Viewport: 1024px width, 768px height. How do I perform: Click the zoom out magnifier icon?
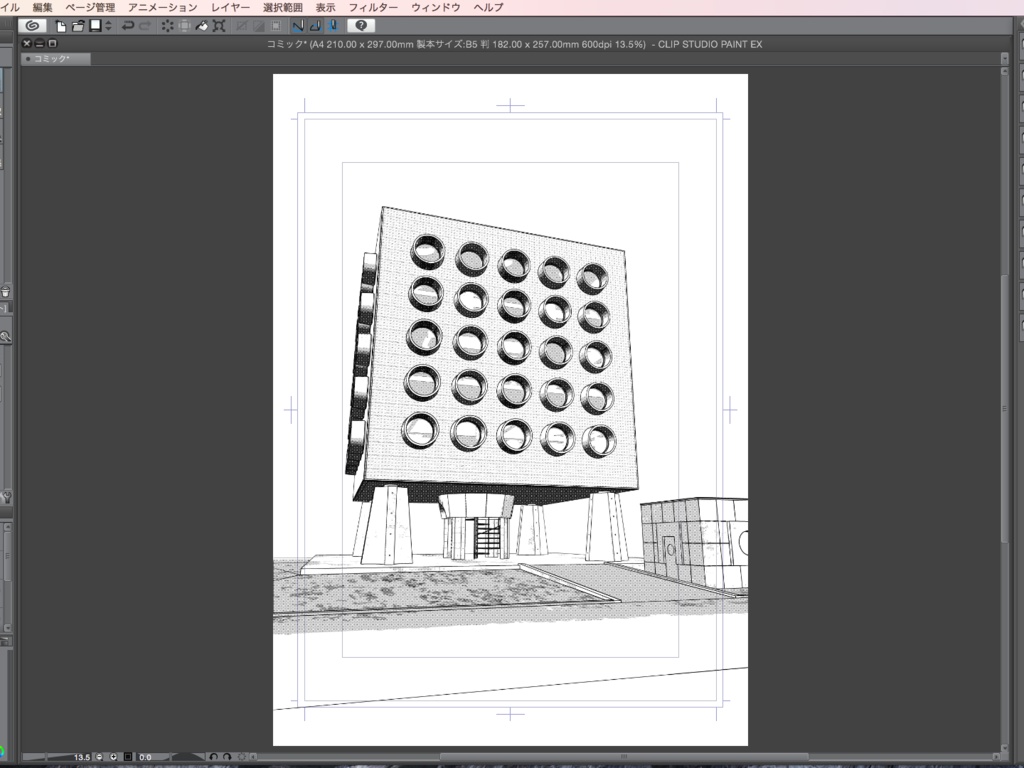pyautogui.click(x=99, y=757)
